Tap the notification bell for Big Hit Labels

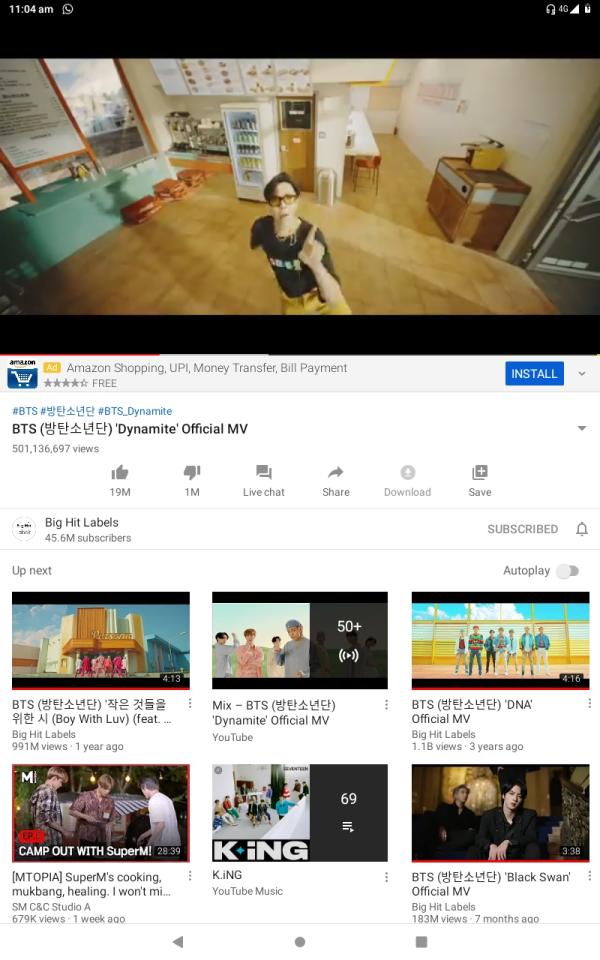(x=582, y=529)
